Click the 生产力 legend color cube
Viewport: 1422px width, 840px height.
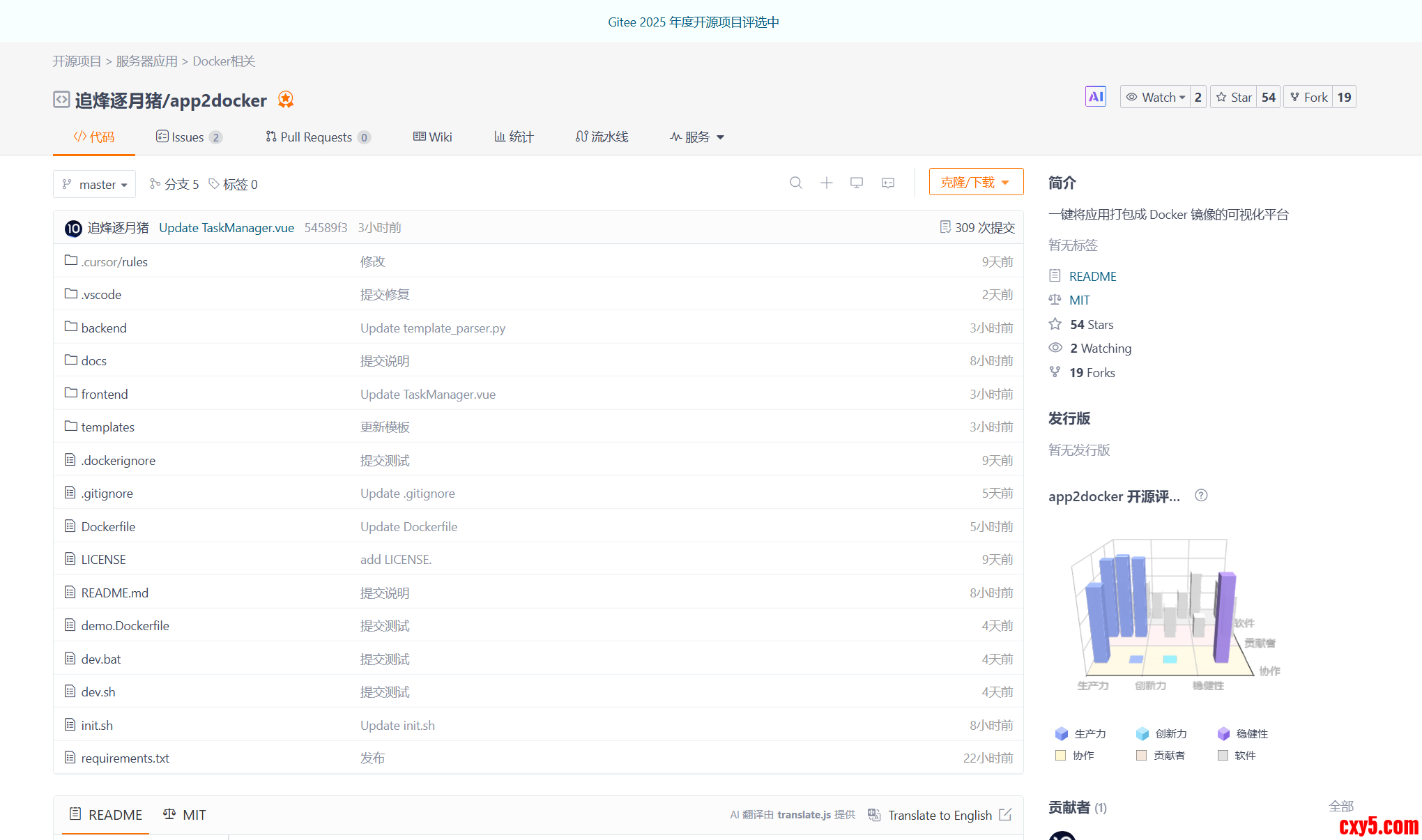(x=1062, y=733)
